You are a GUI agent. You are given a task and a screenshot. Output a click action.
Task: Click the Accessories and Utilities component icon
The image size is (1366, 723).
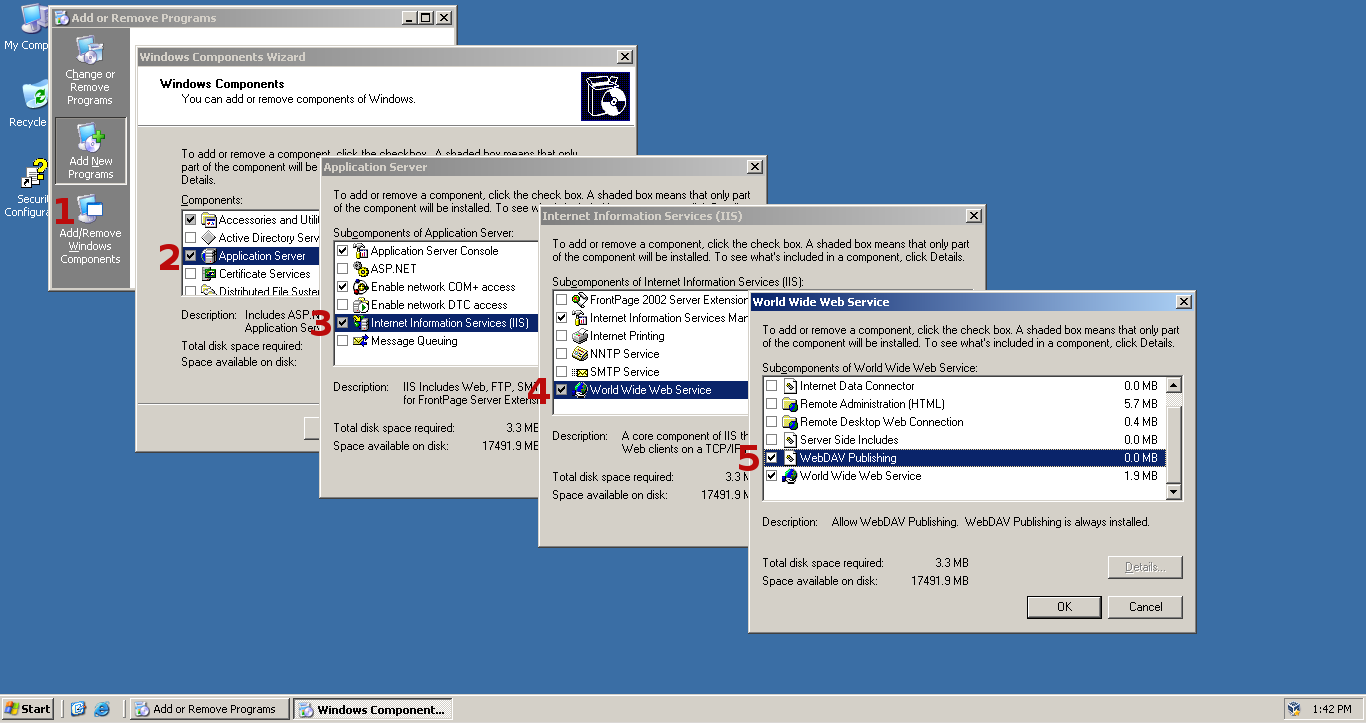click(x=209, y=220)
